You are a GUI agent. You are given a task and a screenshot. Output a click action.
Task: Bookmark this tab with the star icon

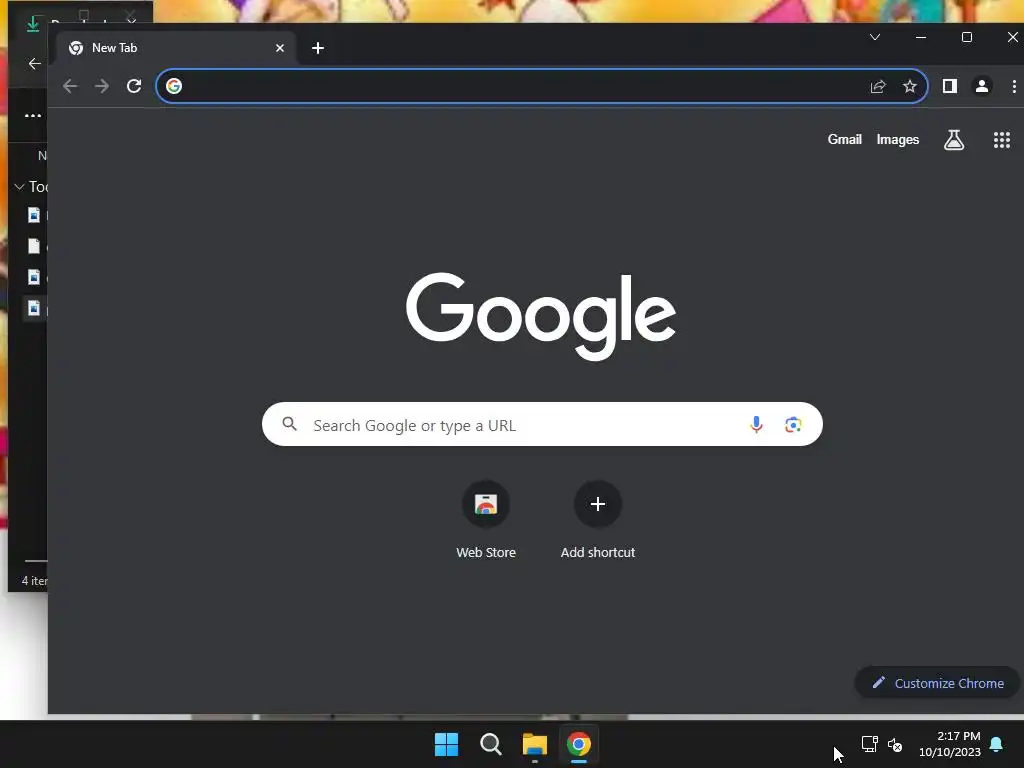point(910,86)
